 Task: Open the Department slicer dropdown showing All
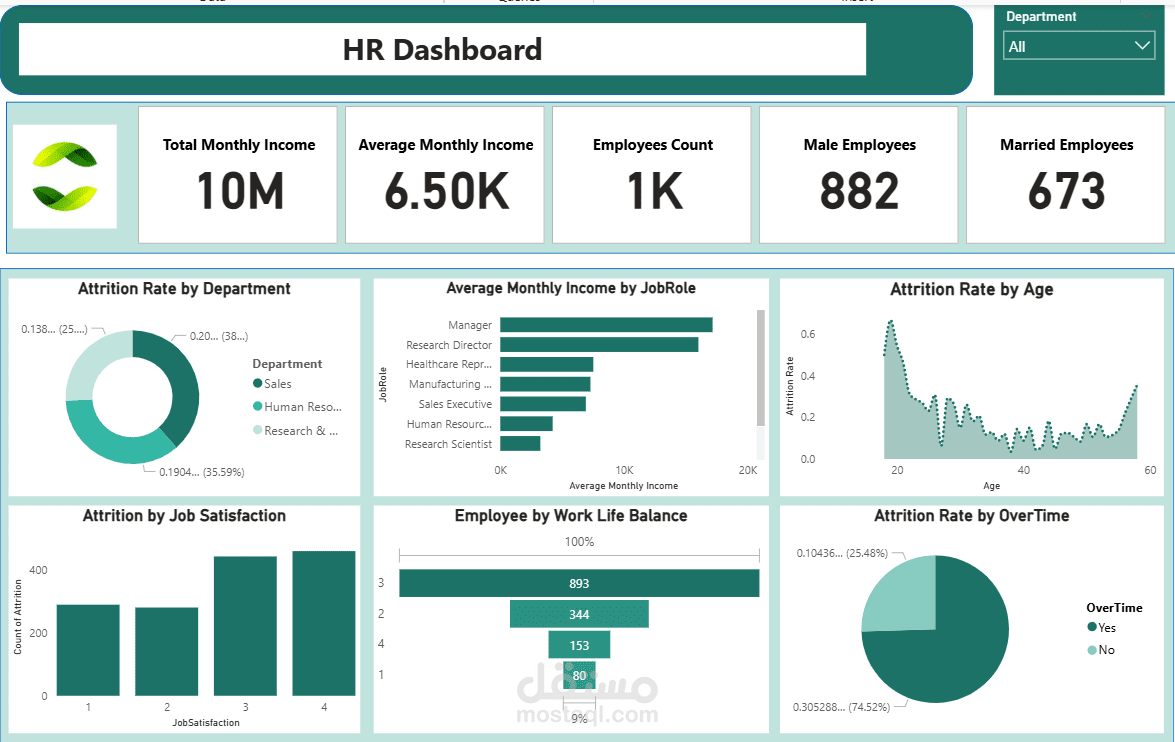pos(1143,45)
